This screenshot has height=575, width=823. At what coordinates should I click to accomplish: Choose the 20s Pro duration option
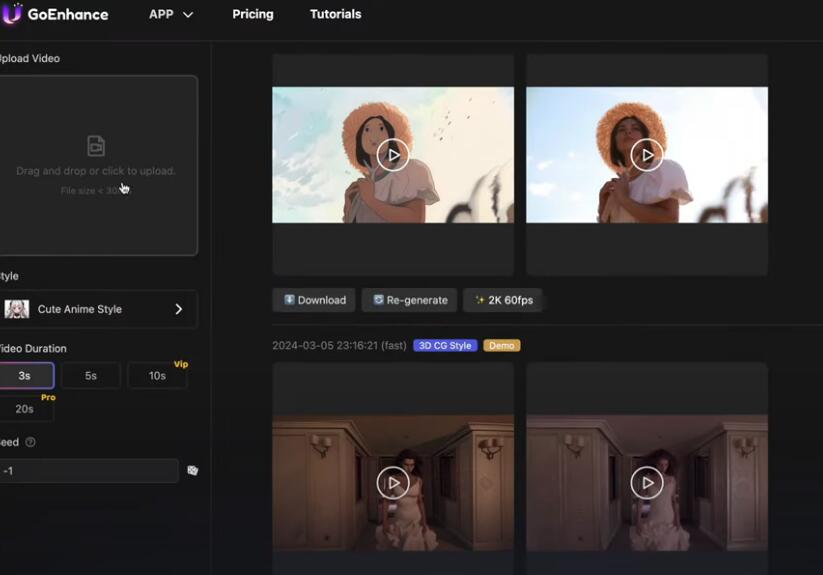pos(25,408)
